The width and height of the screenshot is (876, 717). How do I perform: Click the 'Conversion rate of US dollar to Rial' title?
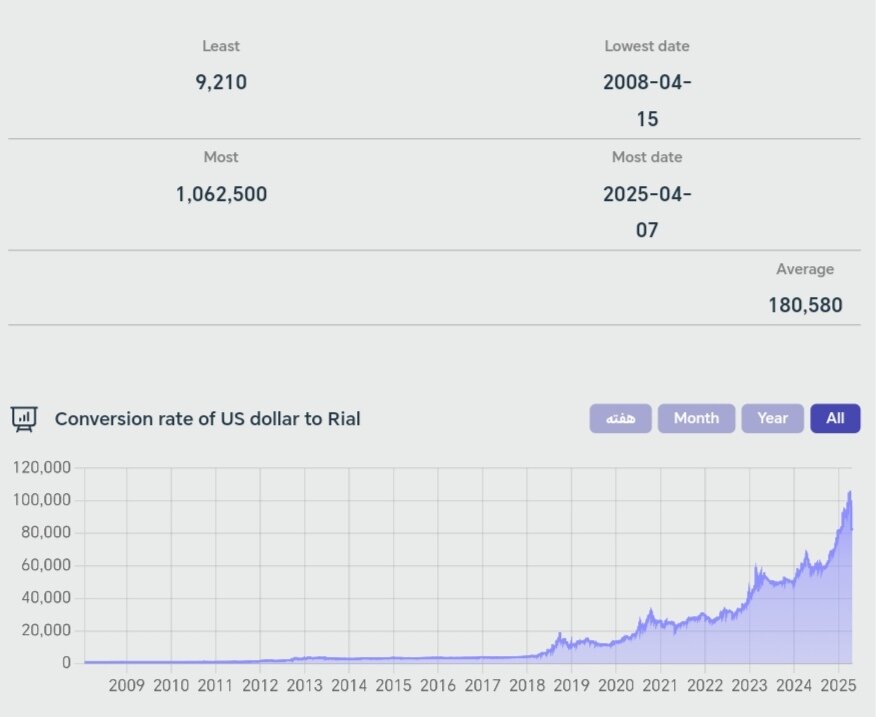[x=207, y=418]
